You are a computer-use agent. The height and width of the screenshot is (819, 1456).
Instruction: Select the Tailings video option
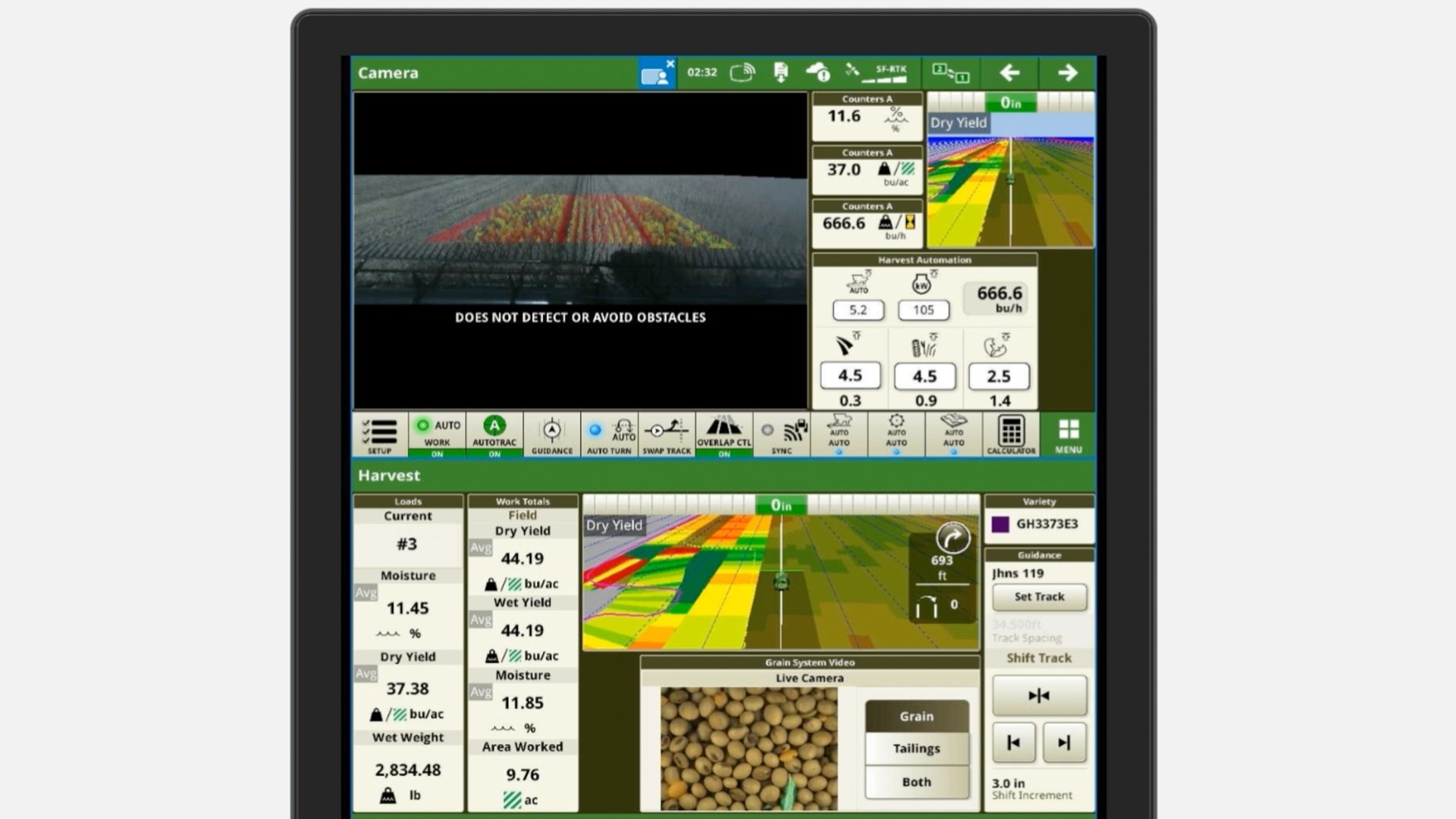pos(917,748)
